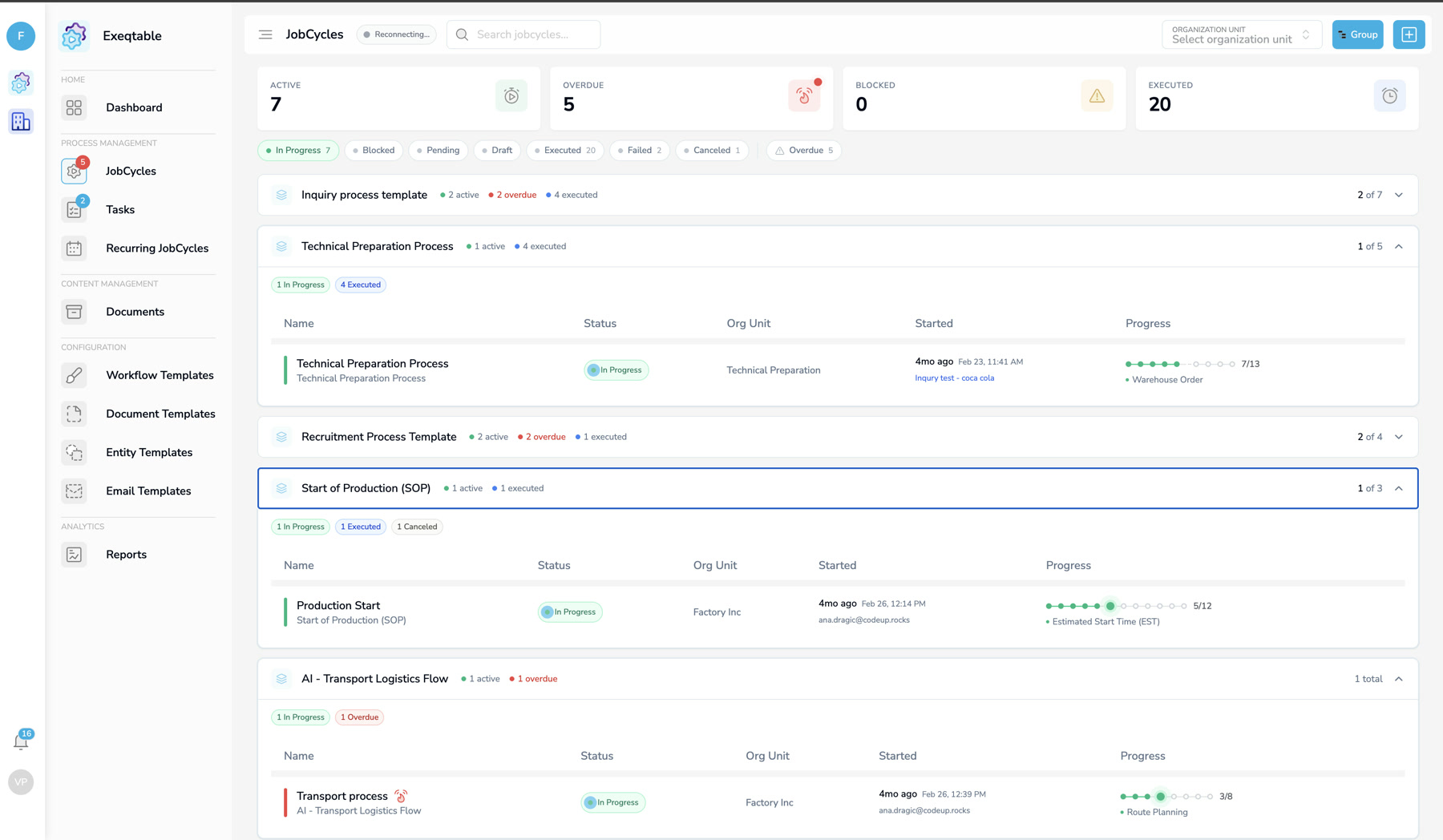Toggle the Failed 2 filter
Viewport: 1443px width, 840px height.
coord(640,151)
